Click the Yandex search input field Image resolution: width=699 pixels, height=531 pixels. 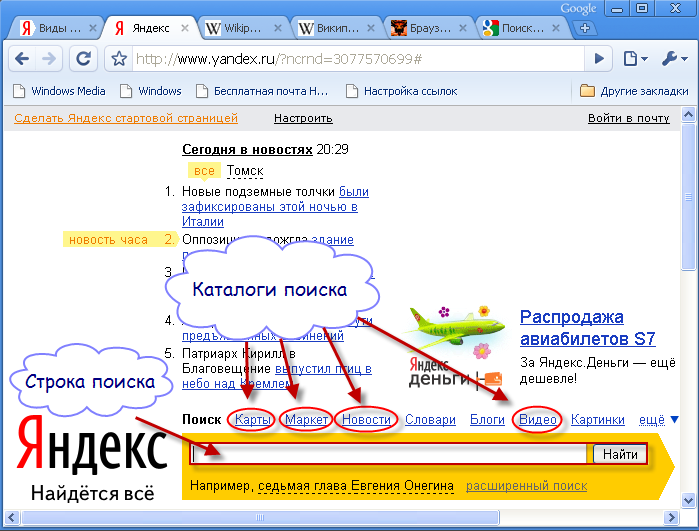coord(389,454)
